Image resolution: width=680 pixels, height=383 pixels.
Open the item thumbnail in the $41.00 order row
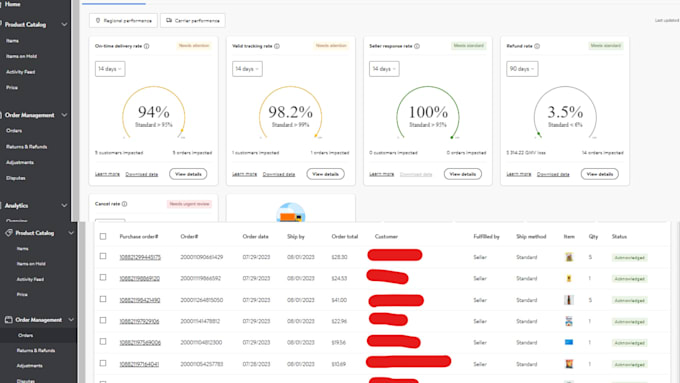pyautogui.click(x=569, y=300)
